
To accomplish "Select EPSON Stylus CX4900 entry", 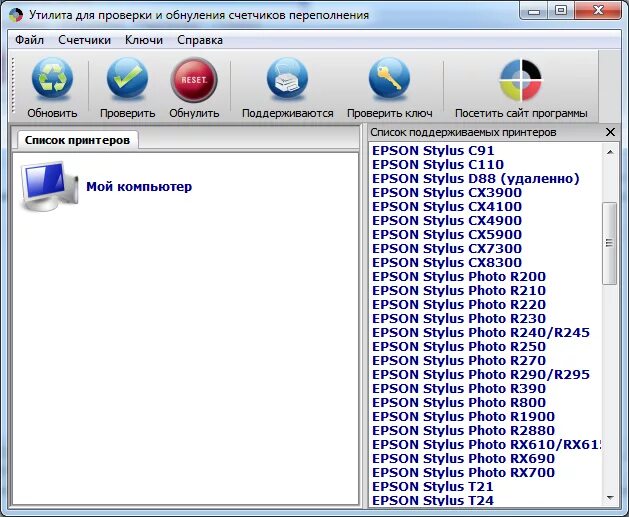I will click(x=447, y=221).
